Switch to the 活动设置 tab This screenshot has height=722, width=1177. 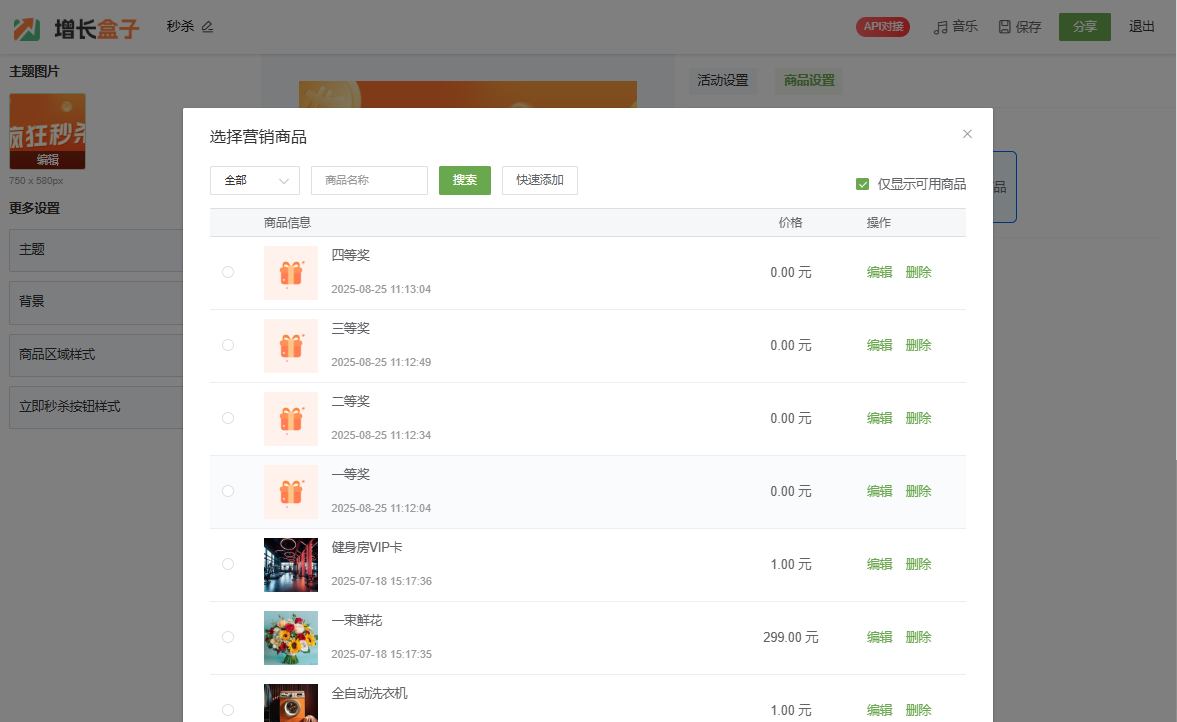pos(722,81)
